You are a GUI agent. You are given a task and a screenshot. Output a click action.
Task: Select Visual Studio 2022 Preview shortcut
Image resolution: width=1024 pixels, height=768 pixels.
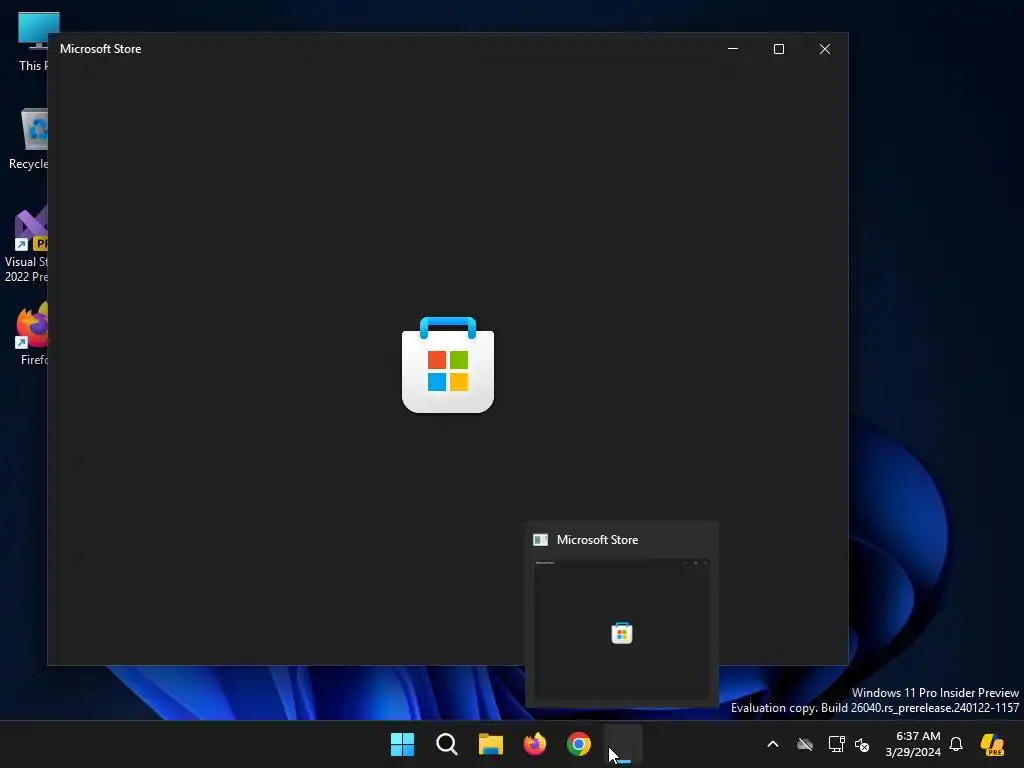(x=26, y=245)
